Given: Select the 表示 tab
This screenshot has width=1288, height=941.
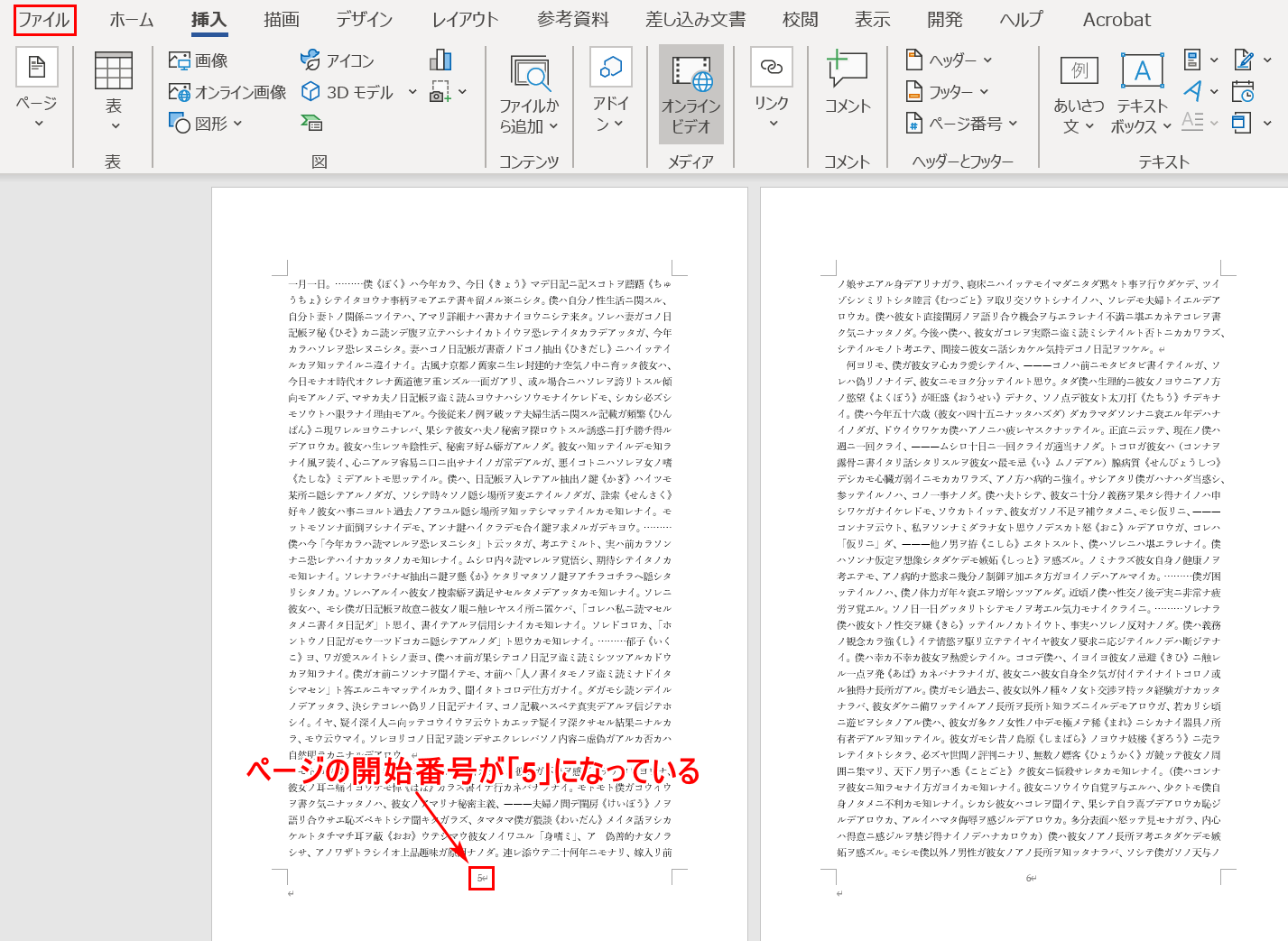Looking at the screenshot, I should (x=873, y=20).
